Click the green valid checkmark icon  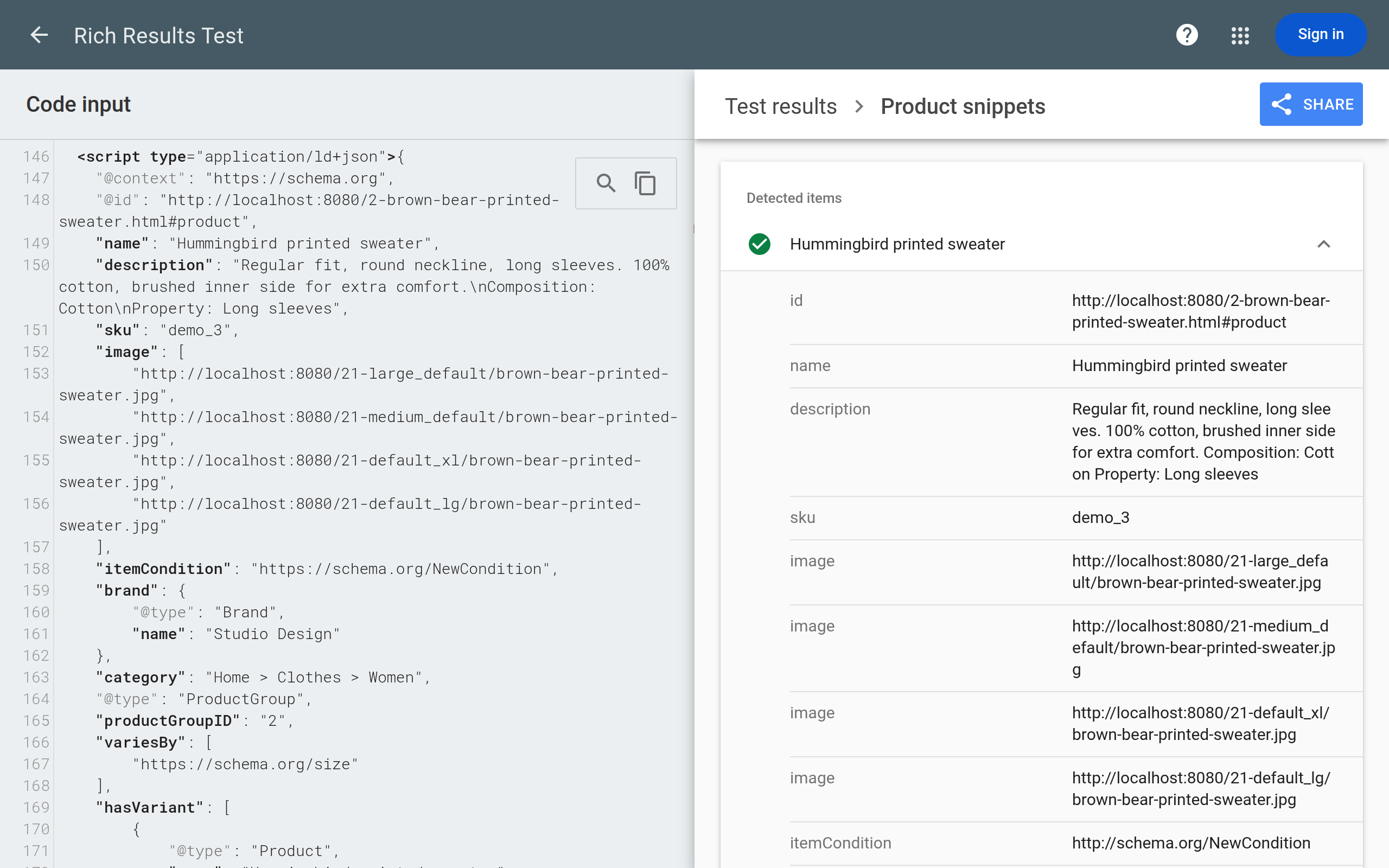click(x=760, y=244)
